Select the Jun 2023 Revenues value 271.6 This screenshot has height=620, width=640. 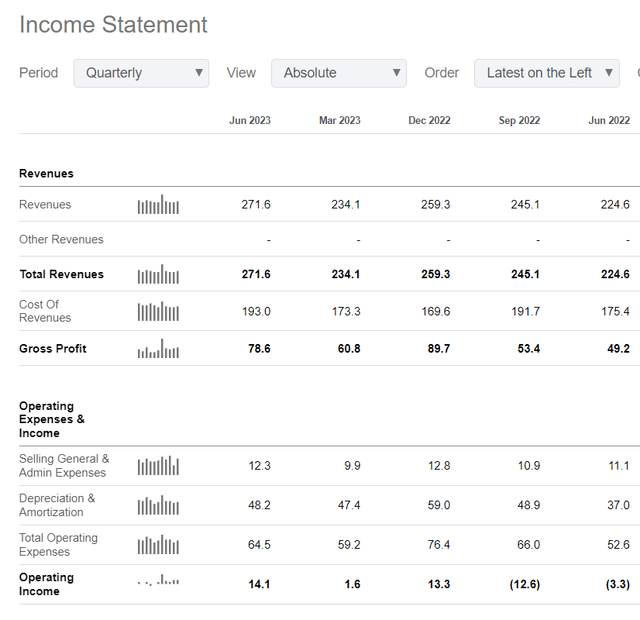[256, 205]
